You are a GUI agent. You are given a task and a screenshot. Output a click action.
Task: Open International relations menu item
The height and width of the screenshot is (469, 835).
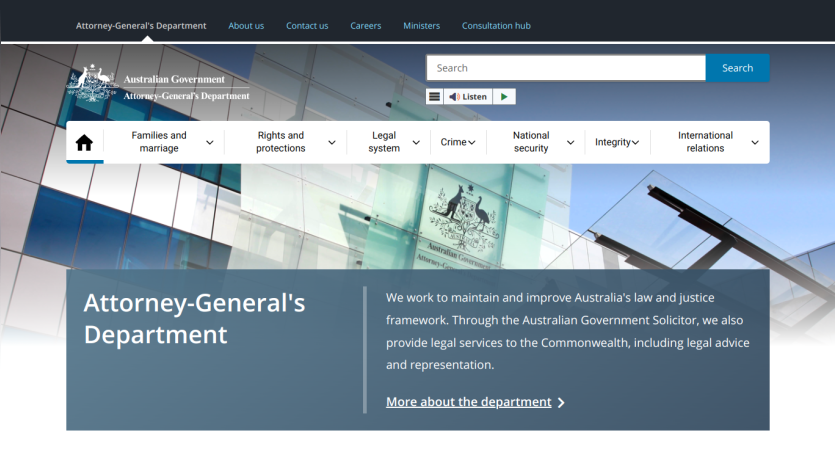coord(705,142)
